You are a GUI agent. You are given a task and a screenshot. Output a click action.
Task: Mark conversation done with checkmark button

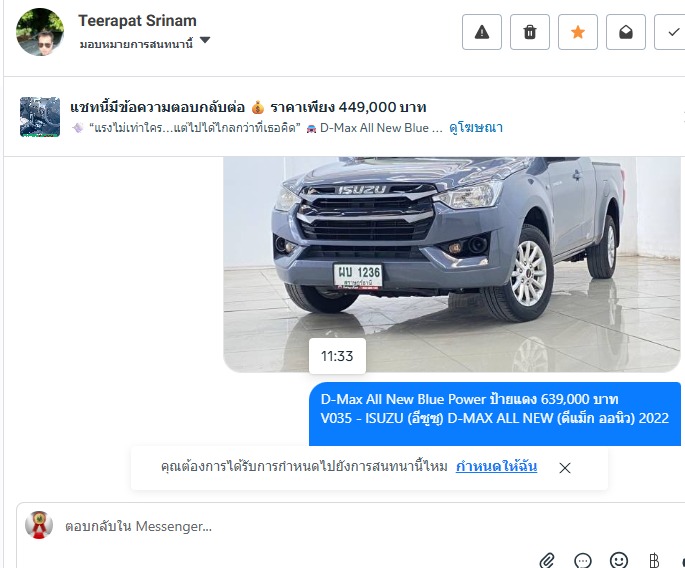point(671,32)
